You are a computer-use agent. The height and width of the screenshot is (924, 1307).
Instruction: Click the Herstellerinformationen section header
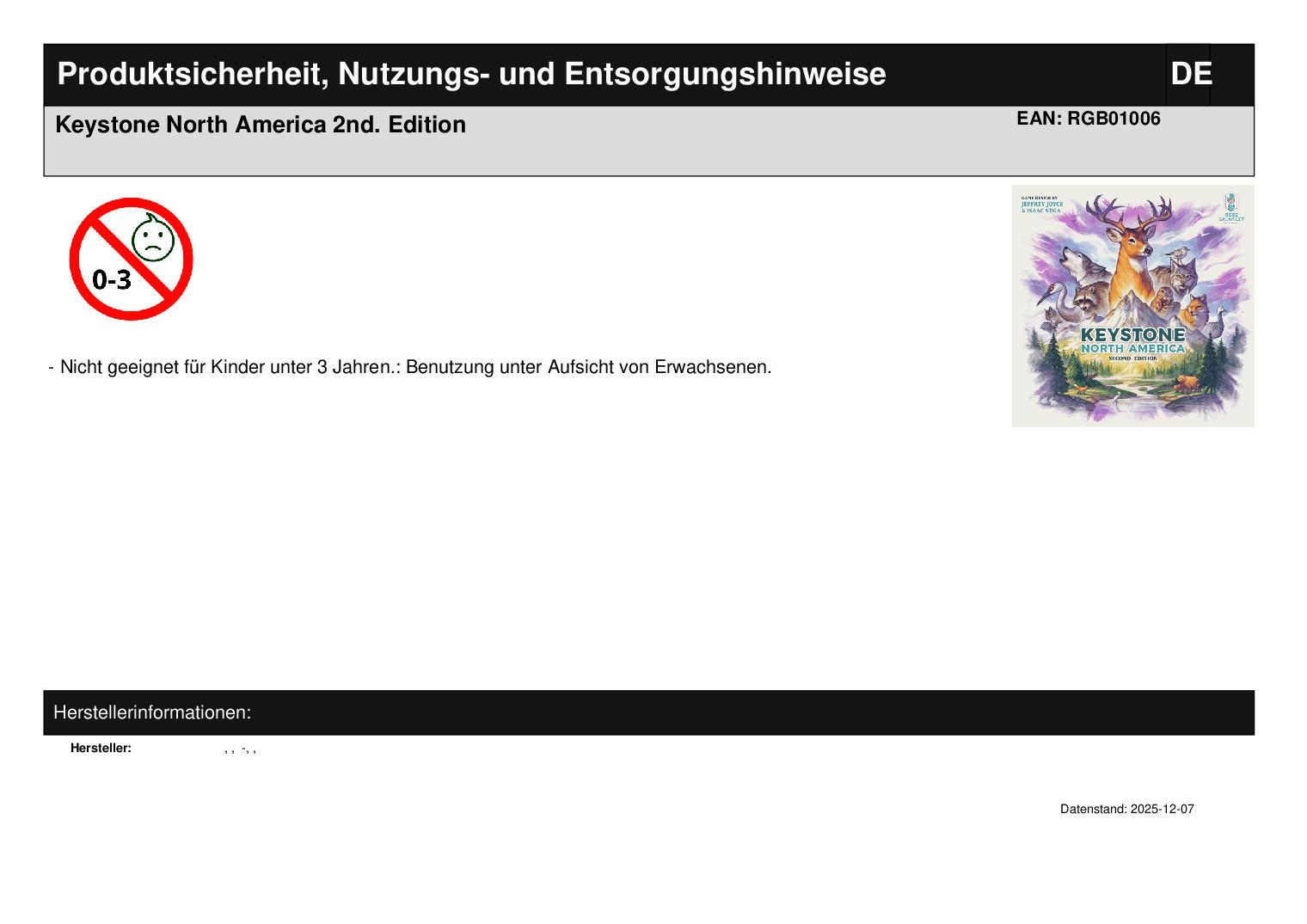pyautogui.click(x=152, y=713)
